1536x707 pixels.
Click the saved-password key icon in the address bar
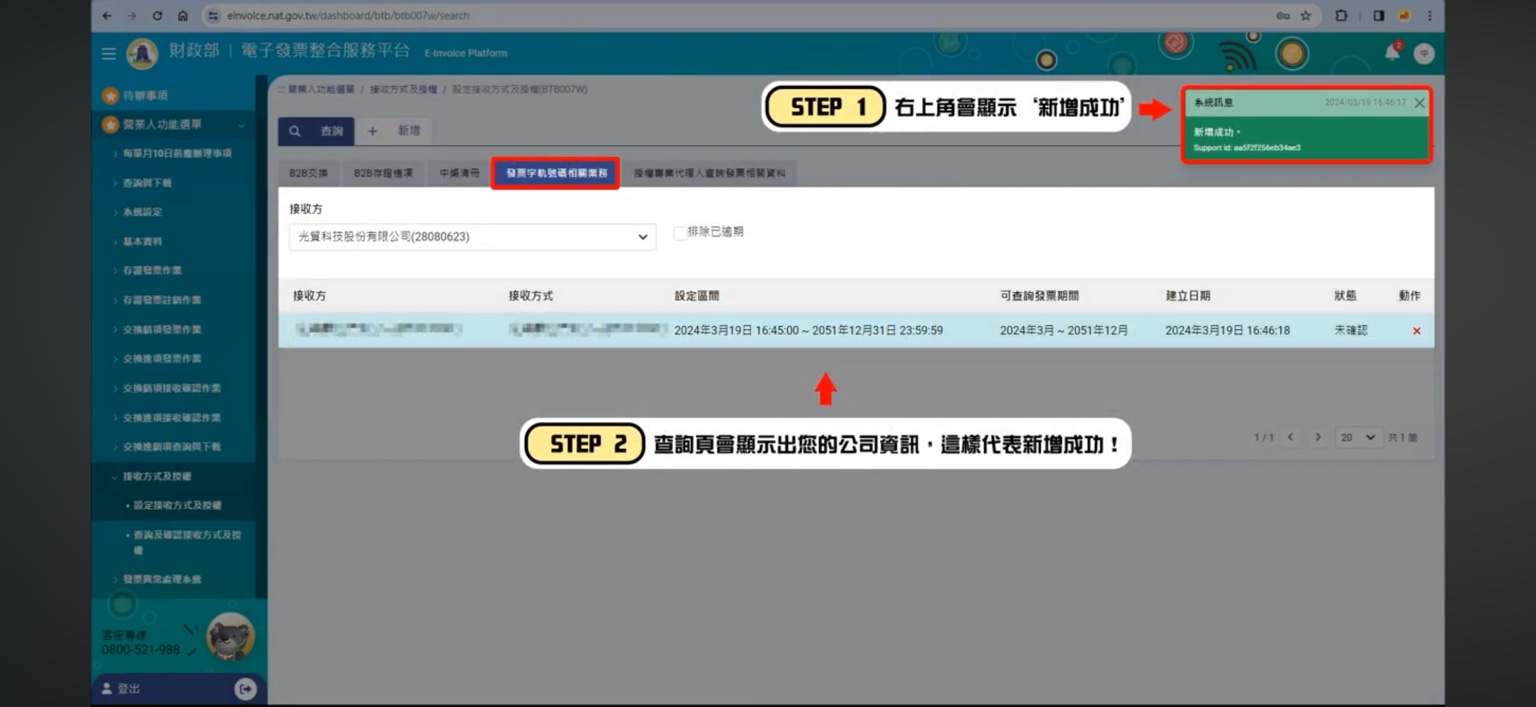tap(1283, 16)
